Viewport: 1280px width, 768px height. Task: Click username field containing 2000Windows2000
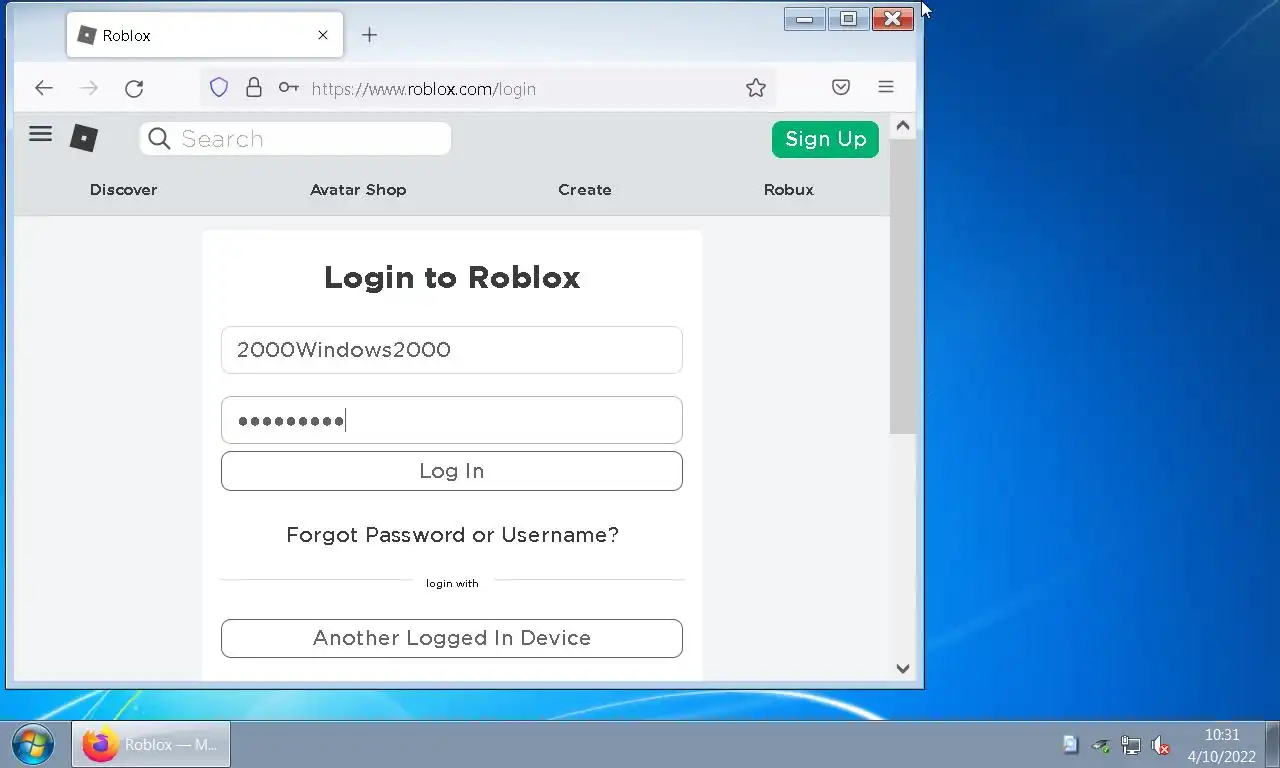[x=452, y=350]
